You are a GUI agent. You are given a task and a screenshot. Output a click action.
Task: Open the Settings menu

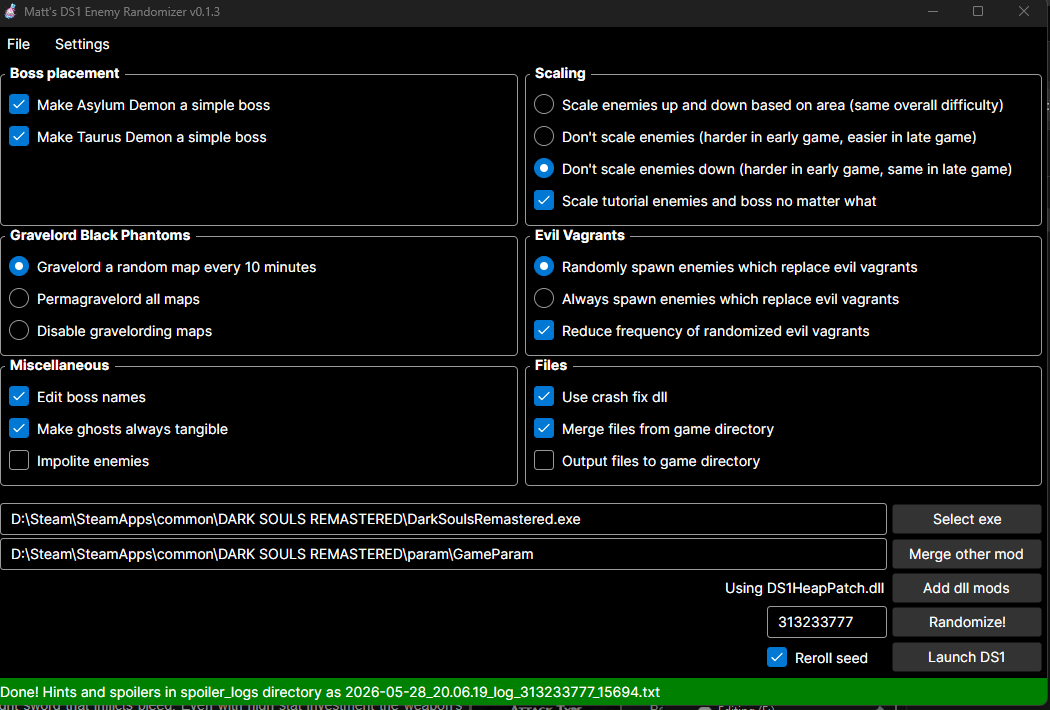[82, 44]
